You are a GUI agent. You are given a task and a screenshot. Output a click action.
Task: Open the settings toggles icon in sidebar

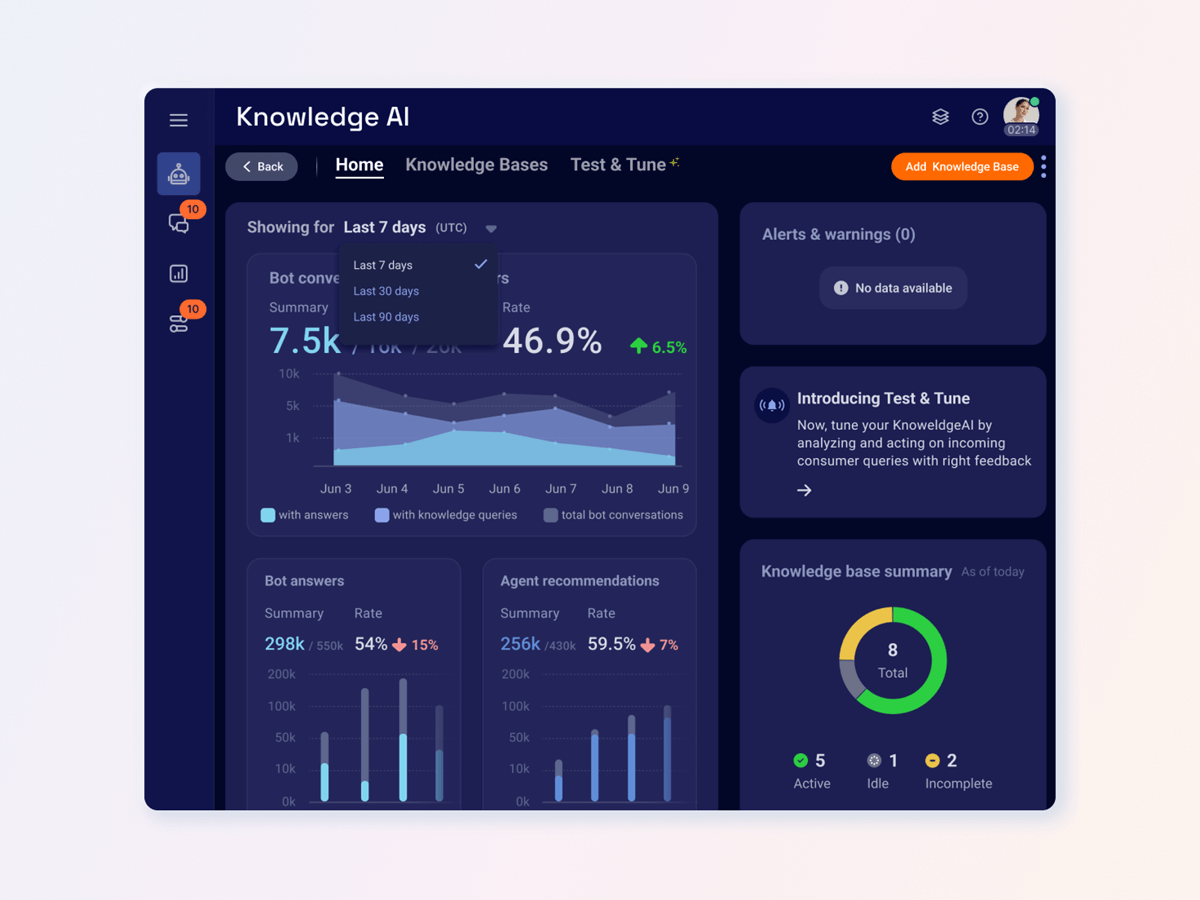click(x=178, y=323)
